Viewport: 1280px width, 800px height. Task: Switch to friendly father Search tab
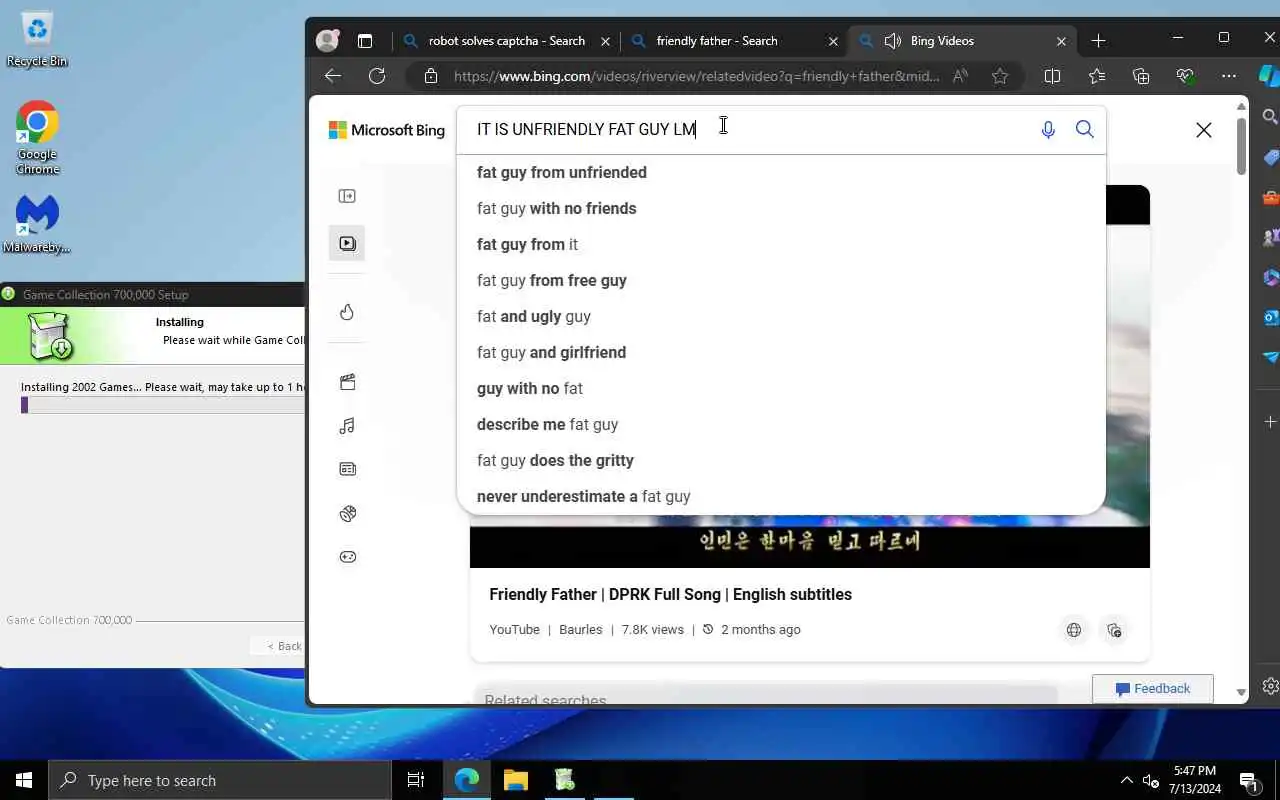[717, 41]
